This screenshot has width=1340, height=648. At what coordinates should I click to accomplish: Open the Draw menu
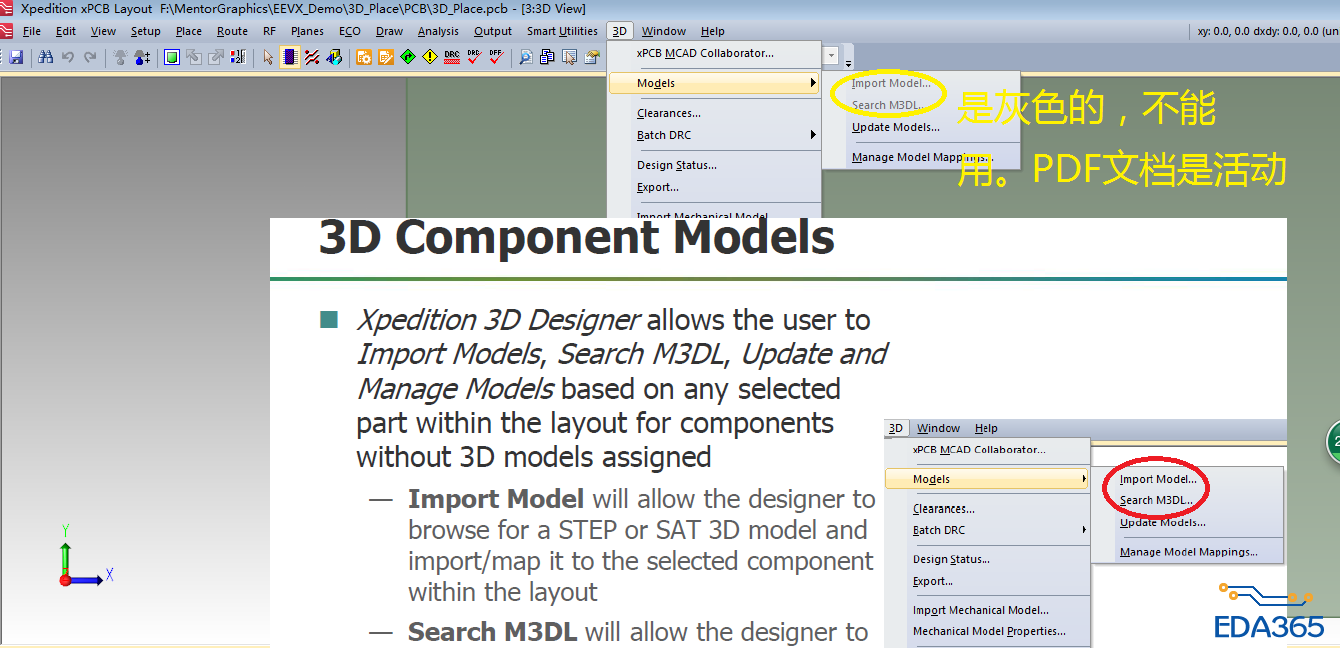(389, 31)
